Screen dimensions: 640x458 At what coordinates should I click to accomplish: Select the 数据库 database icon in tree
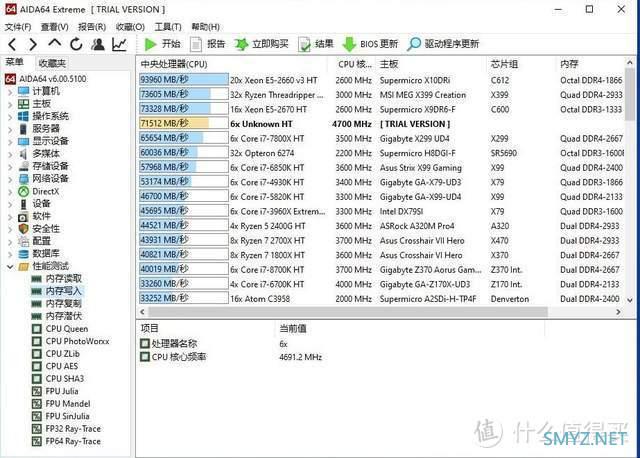[x=24, y=254]
